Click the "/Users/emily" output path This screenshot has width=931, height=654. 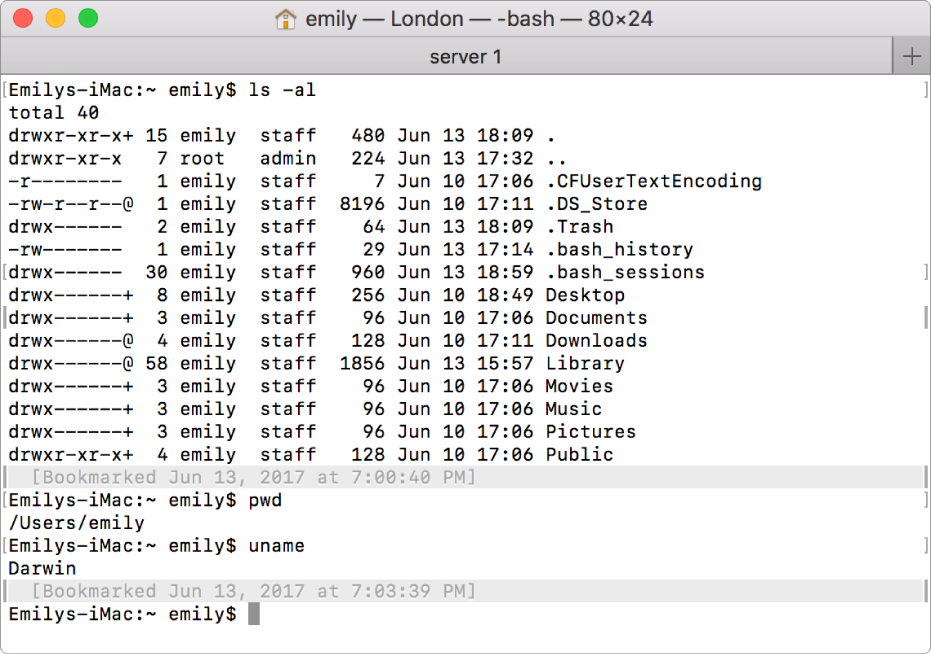tap(77, 523)
